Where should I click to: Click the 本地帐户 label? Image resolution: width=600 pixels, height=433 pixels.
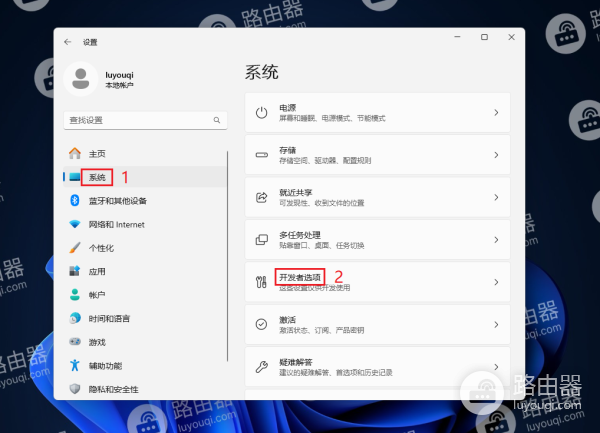pos(119,85)
